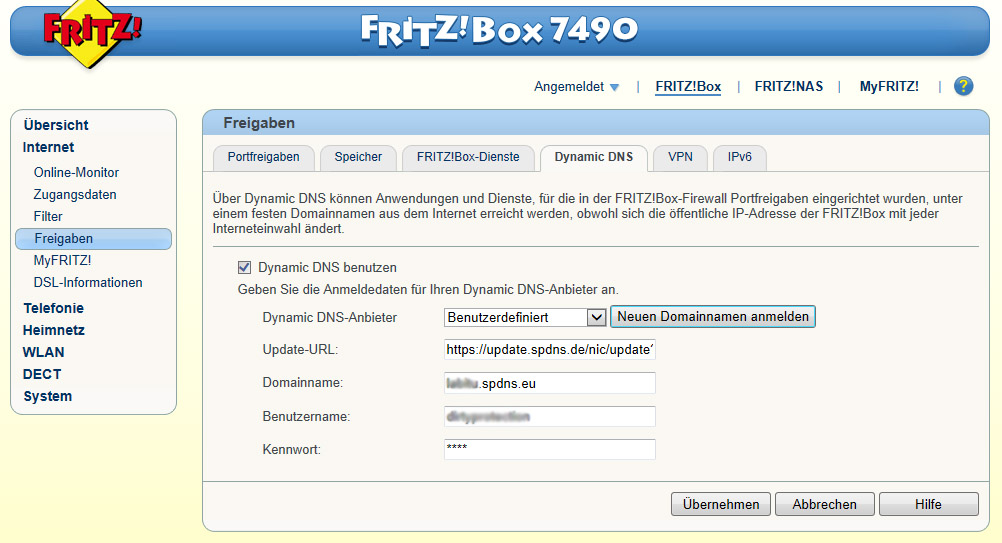Expand the Angemeldet account menu
This screenshot has height=543, width=1002.
point(576,87)
